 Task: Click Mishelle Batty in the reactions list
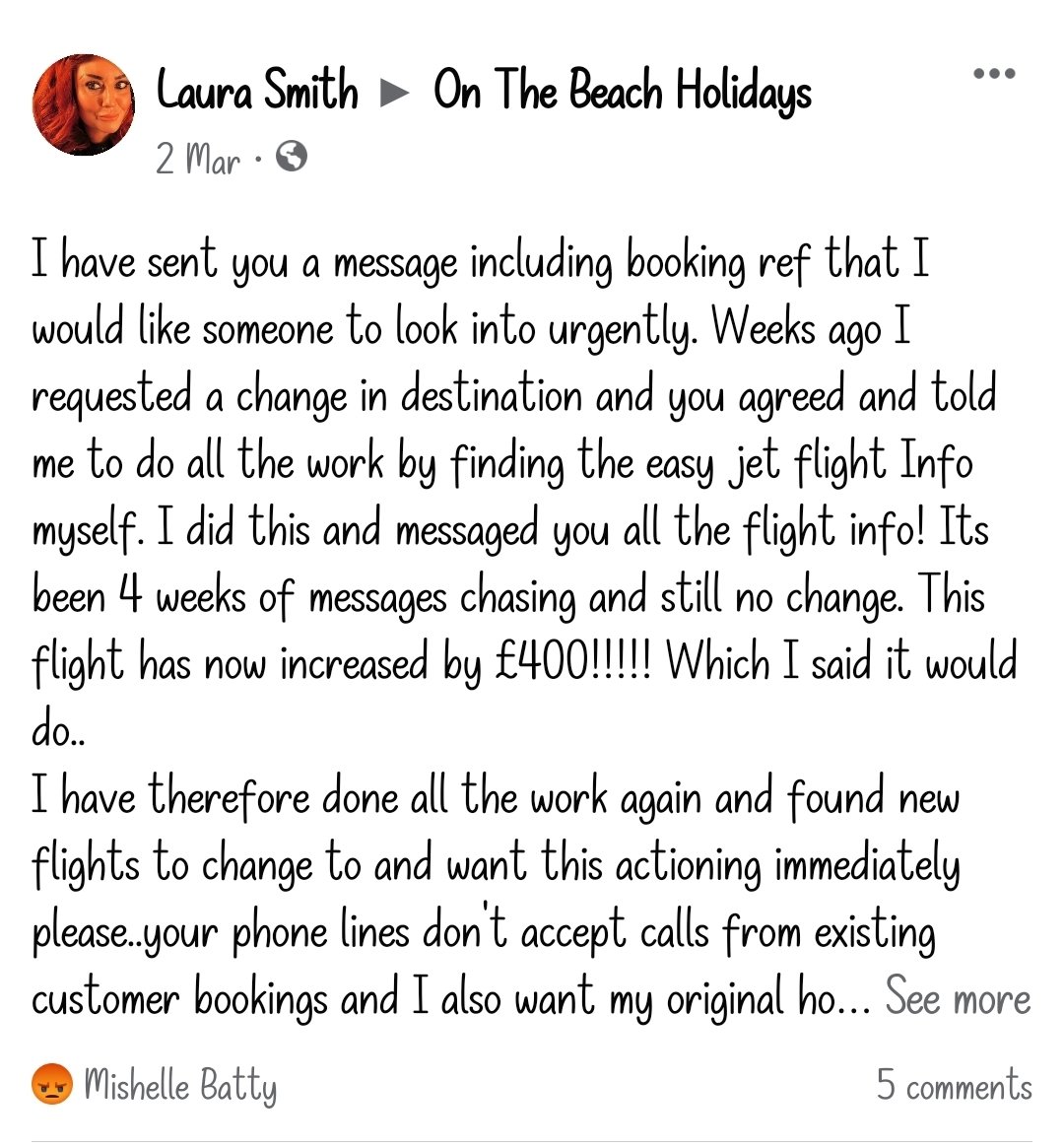pyautogui.click(x=180, y=1086)
